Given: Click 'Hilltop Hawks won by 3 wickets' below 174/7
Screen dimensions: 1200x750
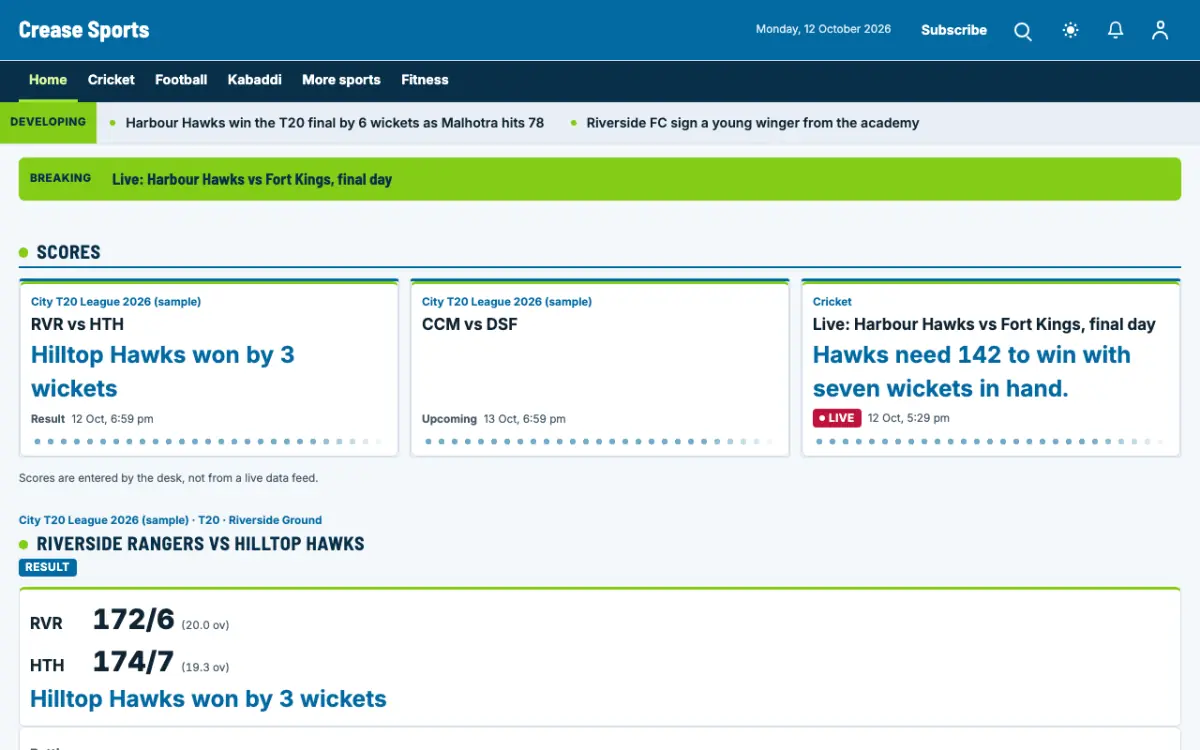Looking at the screenshot, I should [208, 699].
